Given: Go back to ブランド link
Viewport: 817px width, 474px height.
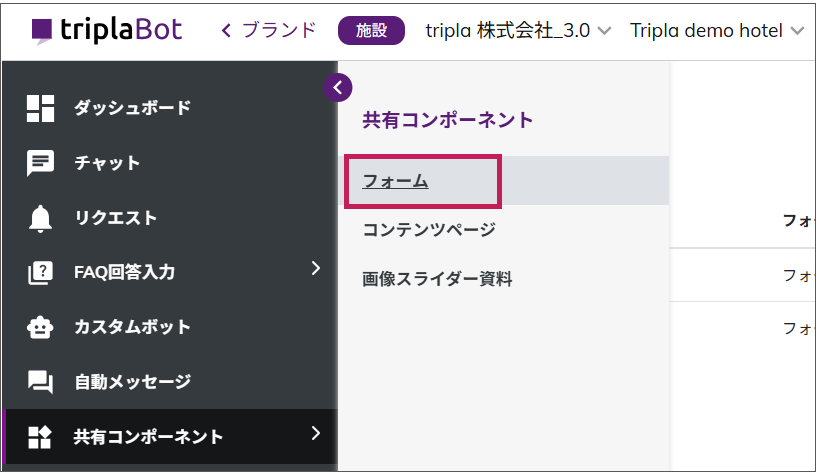Looking at the screenshot, I should click(x=268, y=30).
